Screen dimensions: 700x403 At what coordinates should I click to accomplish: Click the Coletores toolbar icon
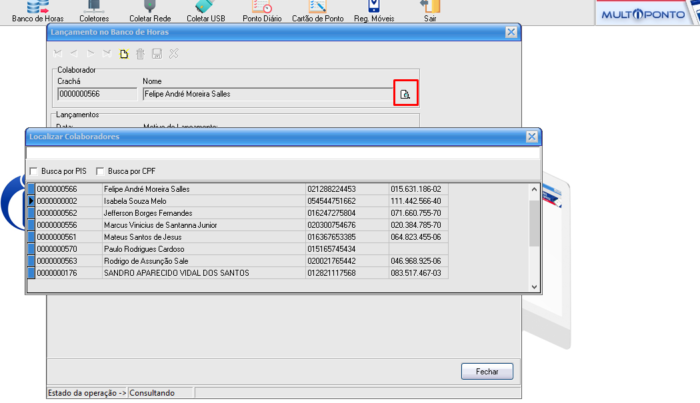[94, 11]
